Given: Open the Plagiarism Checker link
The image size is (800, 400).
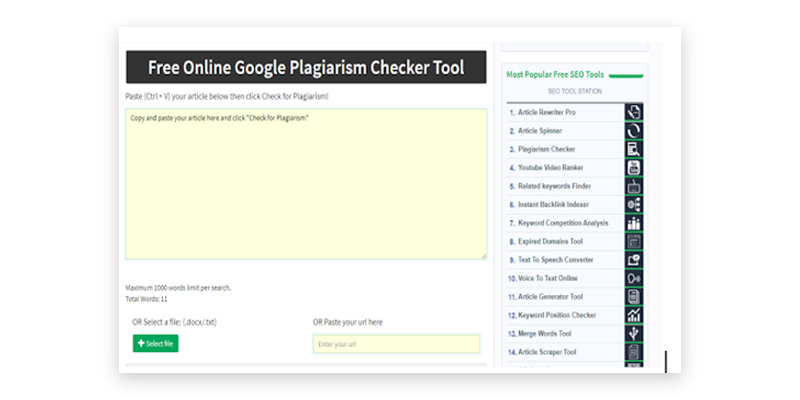Looking at the screenshot, I should click(x=546, y=149).
